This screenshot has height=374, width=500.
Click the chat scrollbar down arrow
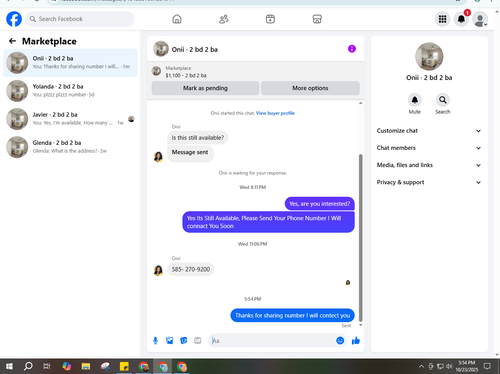click(360, 325)
